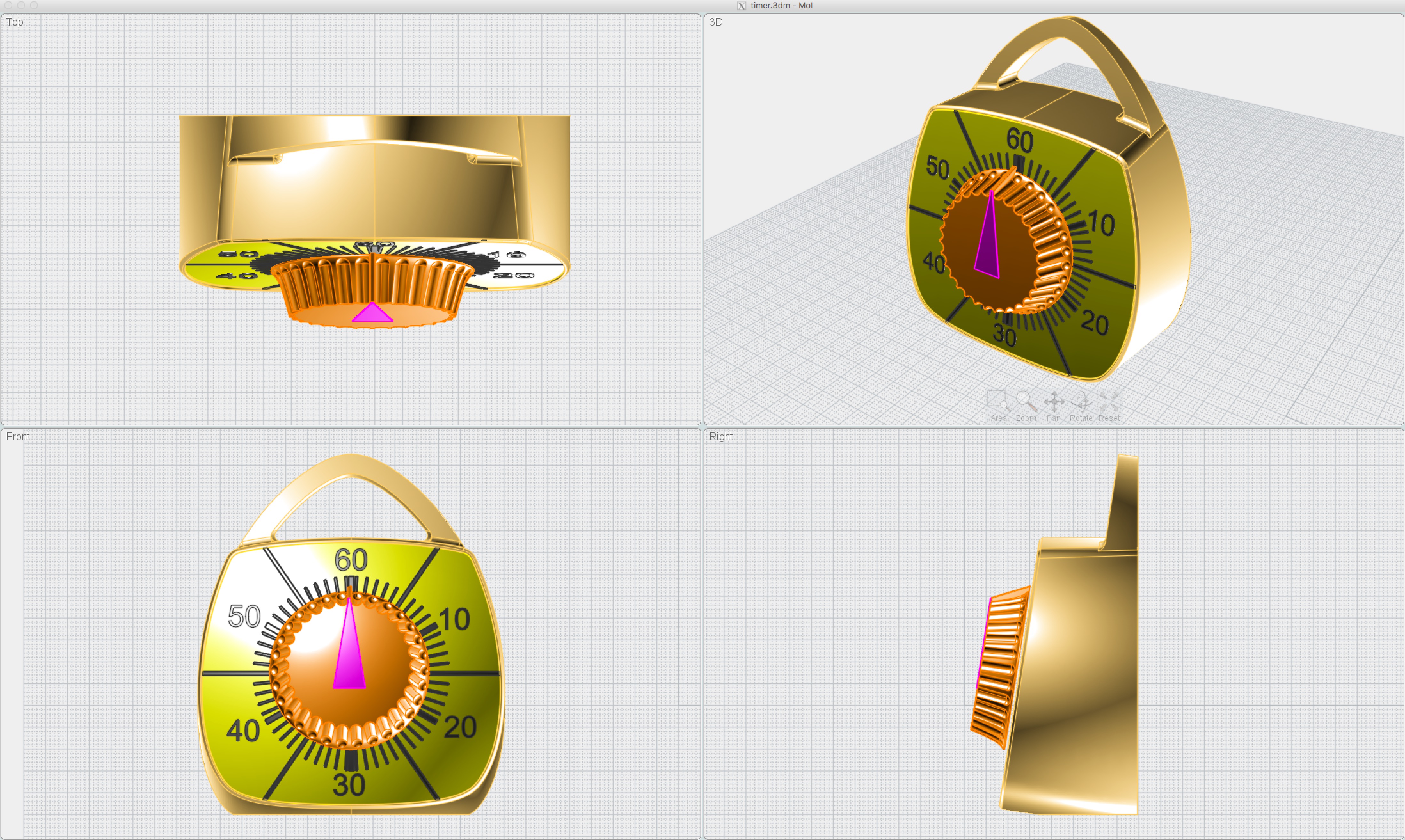
Task: Click the document icon beside timer.3dm title
Action: point(741,6)
